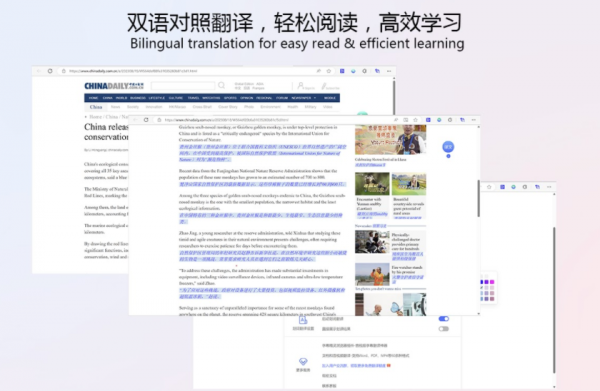The height and width of the screenshot is (391, 600).
Task: Open the BUSINESS item in the navy menu
Action: pyautogui.click(x=138, y=98)
